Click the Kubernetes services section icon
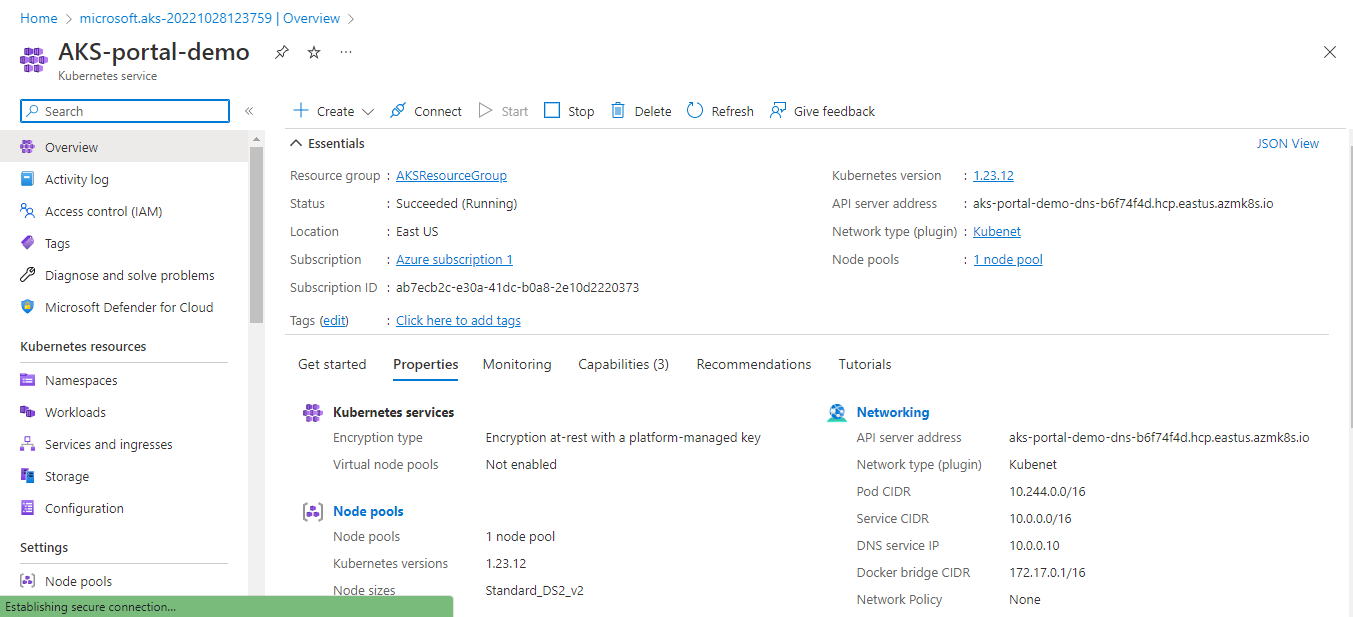Image resolution: width=1353 pixels, height=617 pixels. [313, 413]
